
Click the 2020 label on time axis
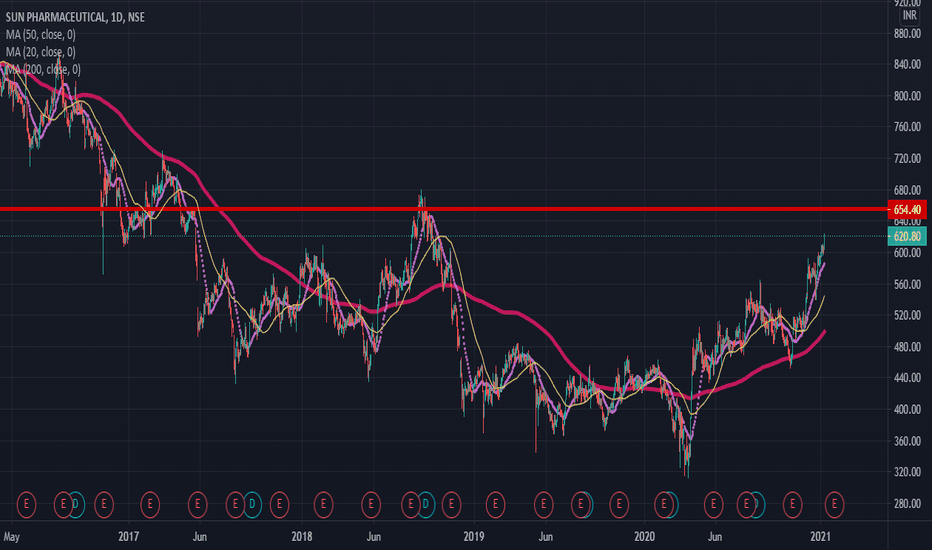[x=645, y=537]
